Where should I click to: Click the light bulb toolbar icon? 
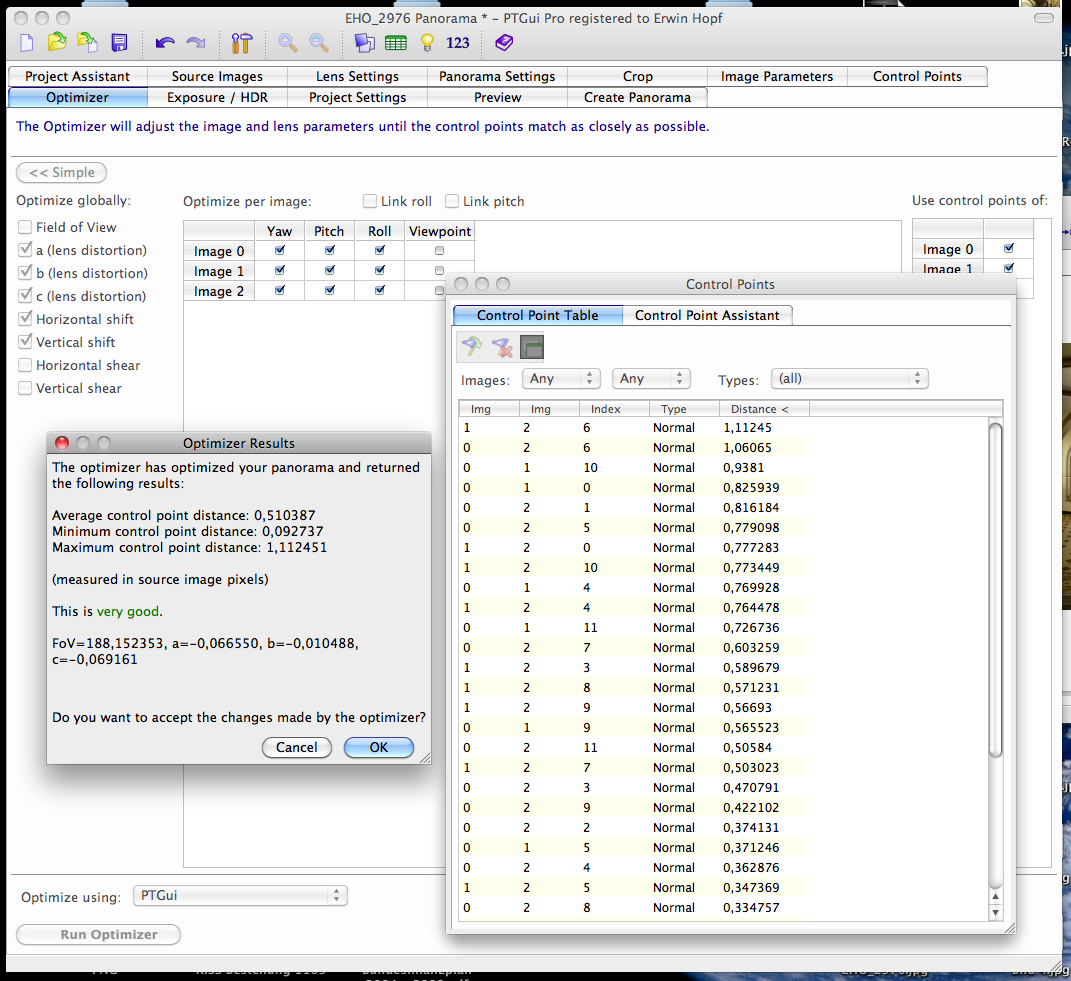[427, 43]
